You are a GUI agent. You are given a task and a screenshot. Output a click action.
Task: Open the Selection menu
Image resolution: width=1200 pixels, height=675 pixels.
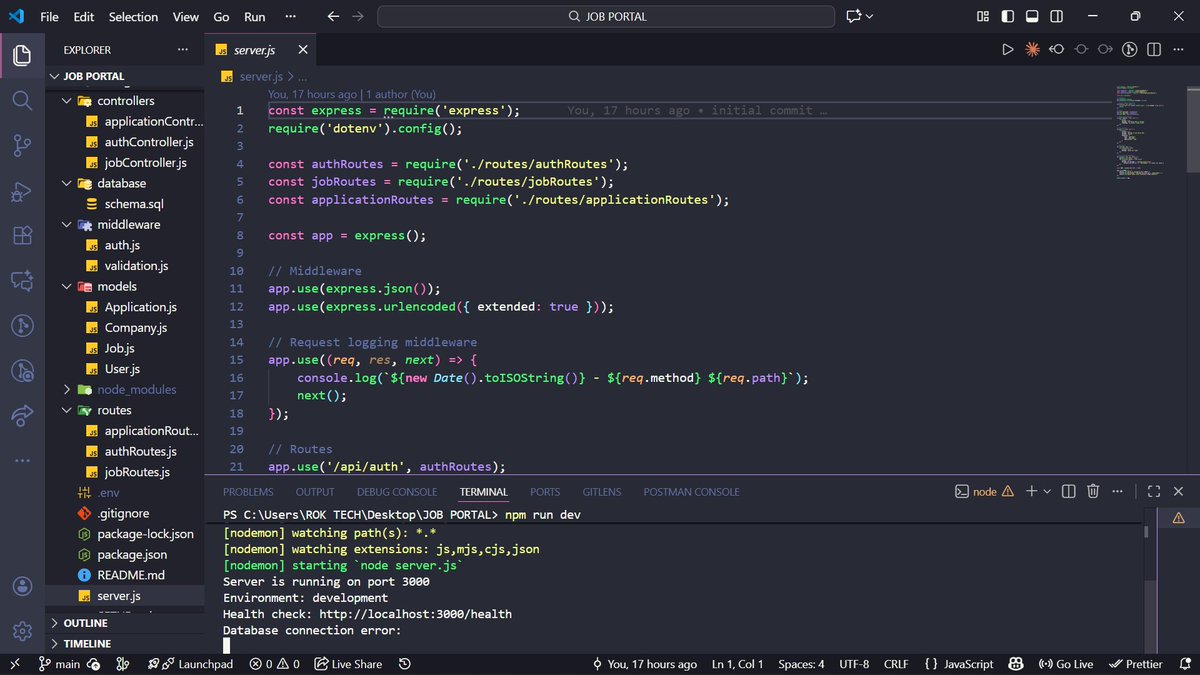(x=133, y=16)
